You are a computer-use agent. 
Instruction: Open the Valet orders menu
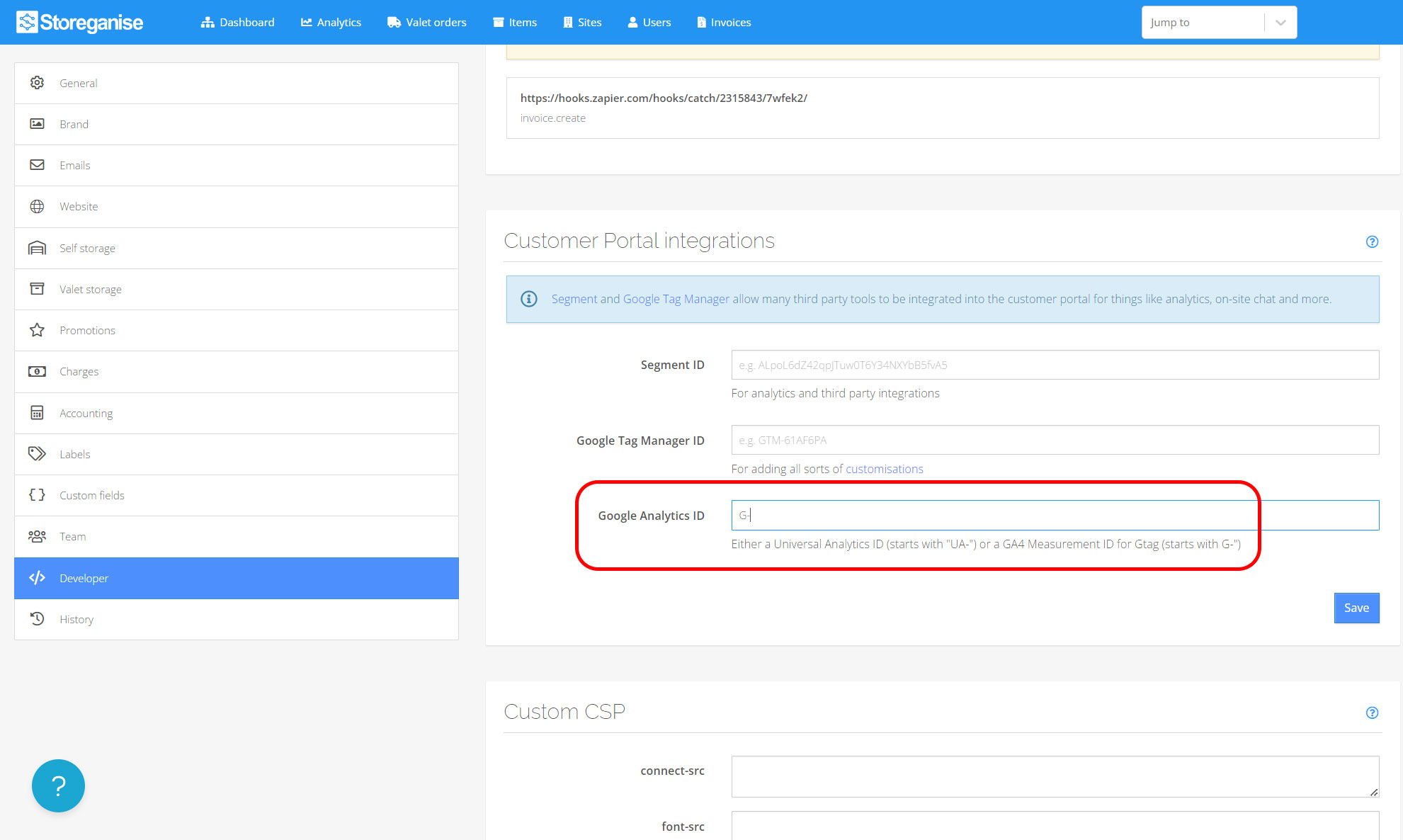click(x=427, y=23)
